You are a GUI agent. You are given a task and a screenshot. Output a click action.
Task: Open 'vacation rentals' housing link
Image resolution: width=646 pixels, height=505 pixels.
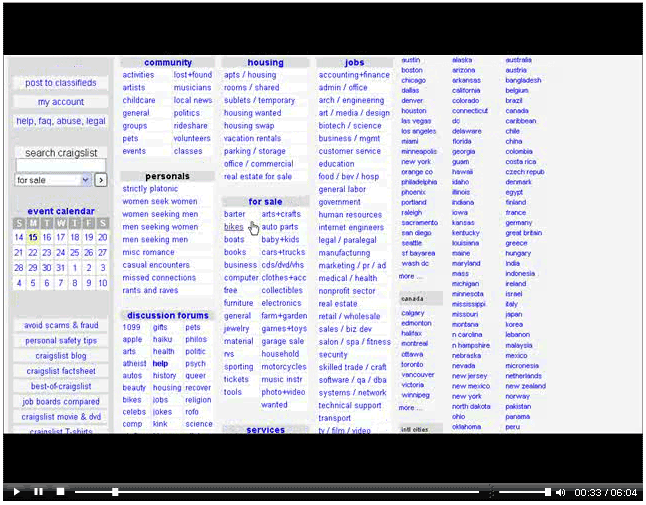[x=252, y=138]
